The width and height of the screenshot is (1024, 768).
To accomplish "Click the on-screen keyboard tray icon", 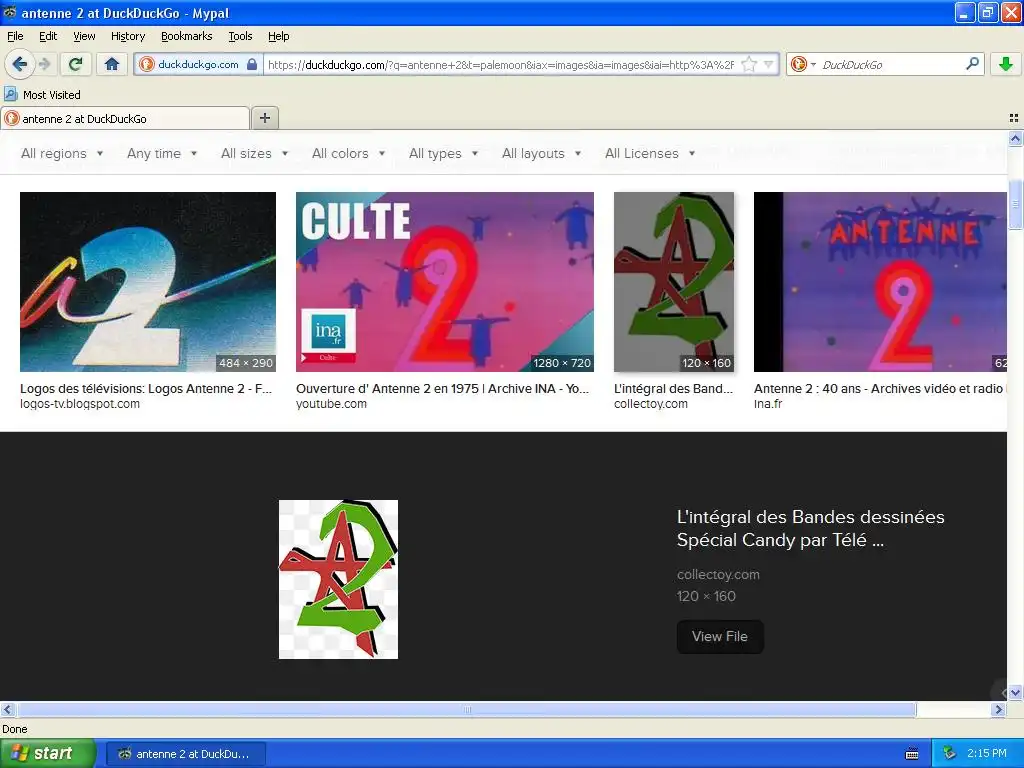I will [x=912, y=754].
